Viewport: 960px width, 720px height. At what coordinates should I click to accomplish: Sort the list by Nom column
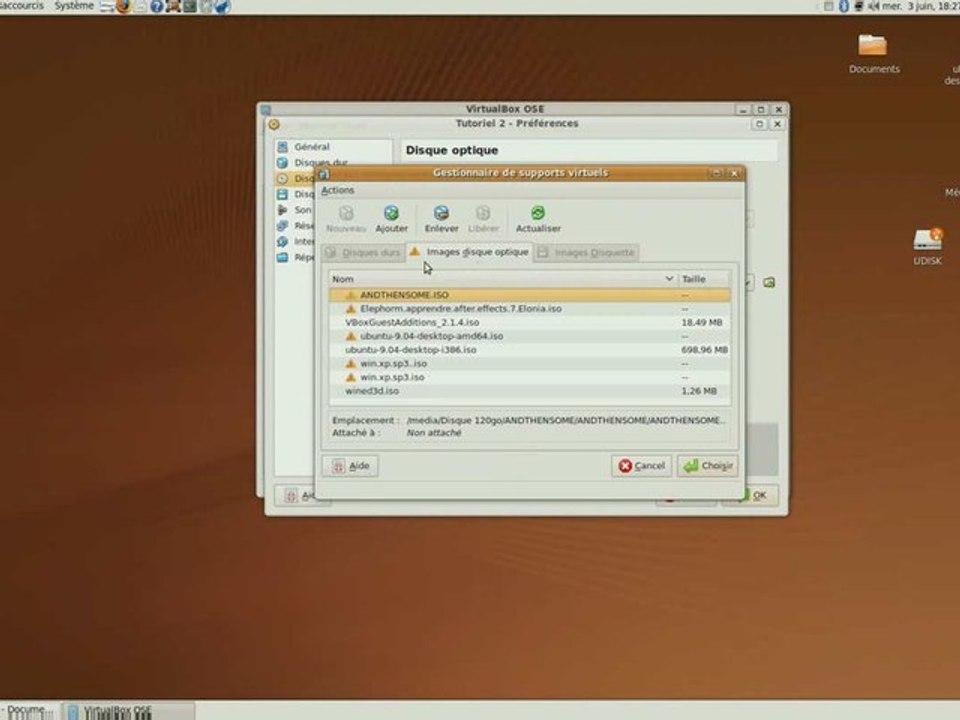pyautogui.click(x=503, y=279)
